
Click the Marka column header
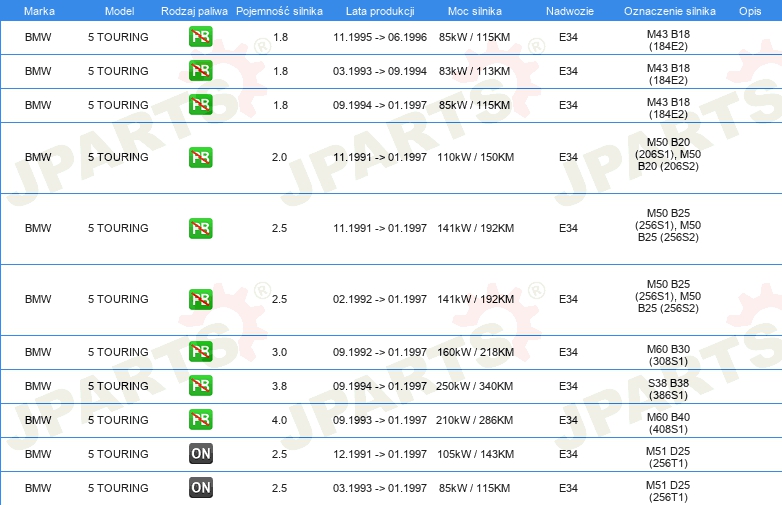pos(39,11)
